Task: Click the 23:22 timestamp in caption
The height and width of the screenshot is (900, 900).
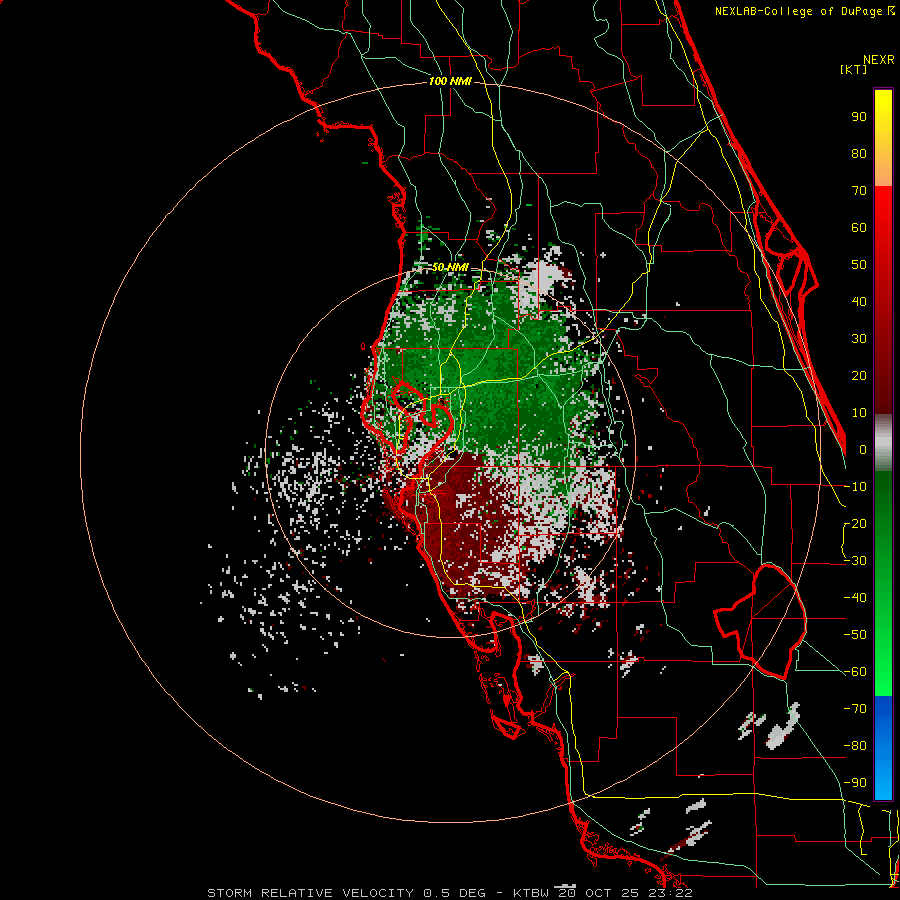Action: tap(671, 893)
